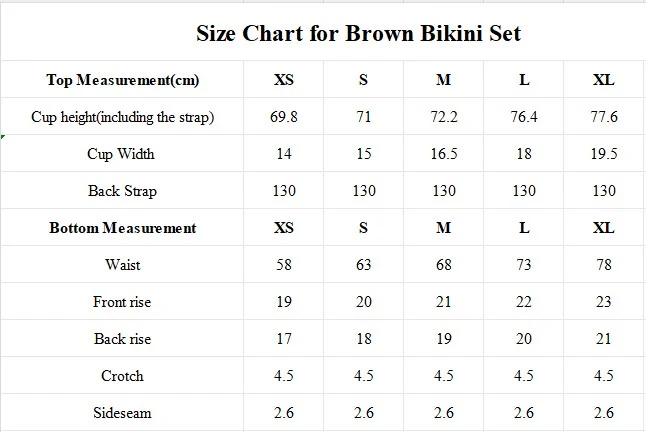The width and height of the screenshot is (646, 432).
Task: Click the waist value 58 cell
Action: [284, 265]
